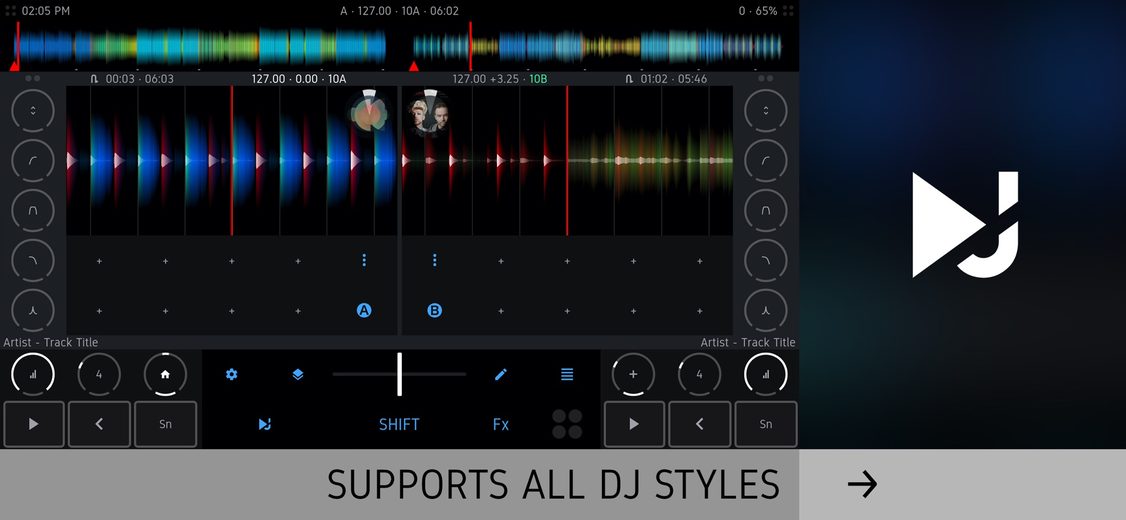1126x520 pixels.
Task: Add last hot cue on deck B top row
Action: 699,261
